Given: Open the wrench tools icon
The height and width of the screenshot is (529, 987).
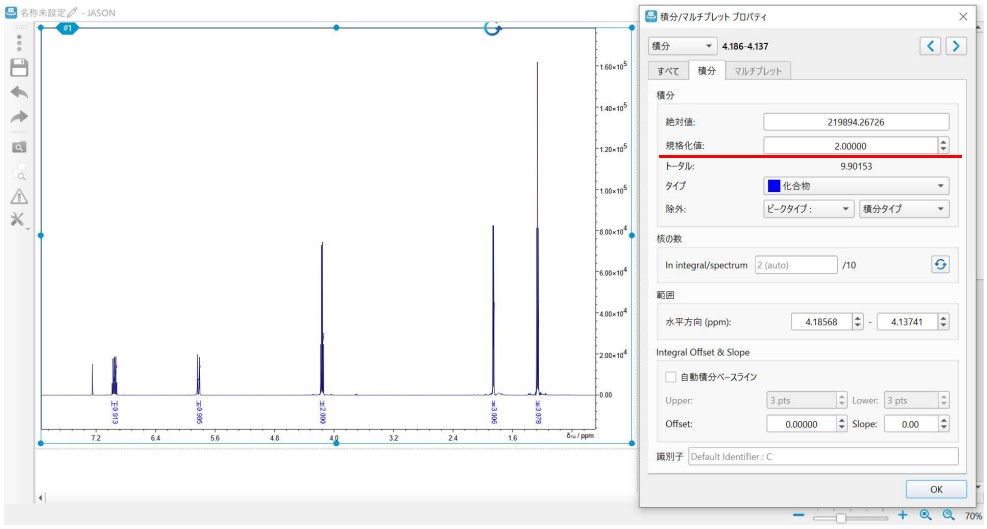Looking at the screenshot, I should tap(18, 219).
